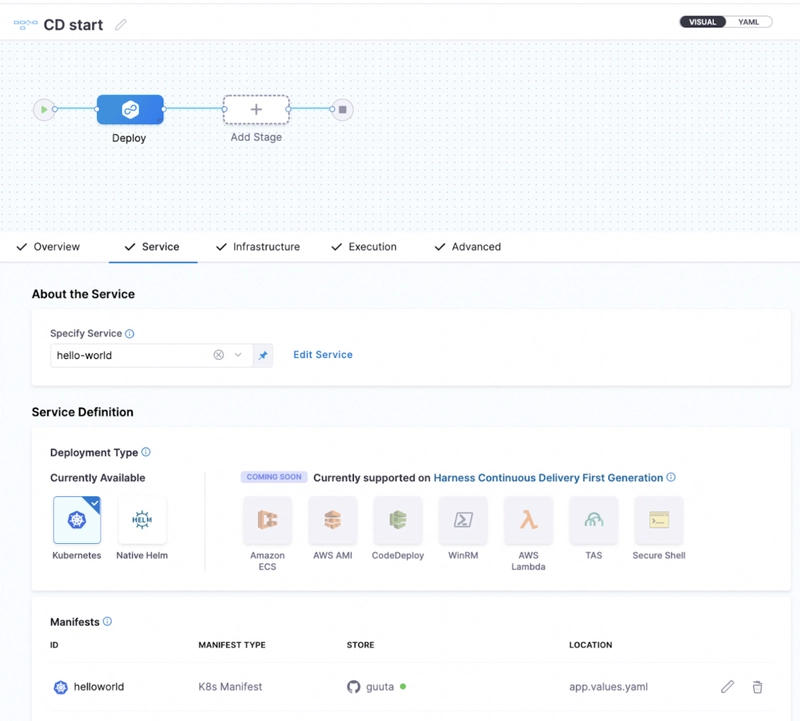Show info for Deployment Type
800x721 pixels.
[x=146, y=452]
